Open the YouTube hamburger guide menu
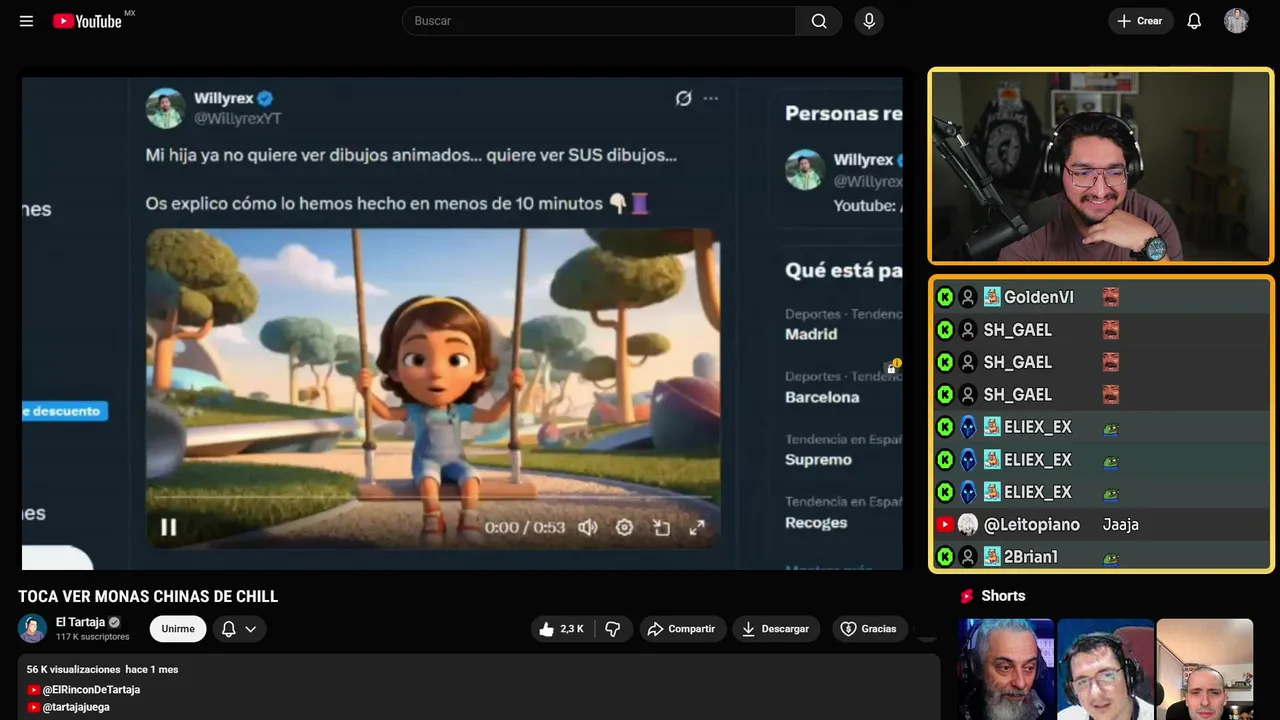 coord(26,21)
